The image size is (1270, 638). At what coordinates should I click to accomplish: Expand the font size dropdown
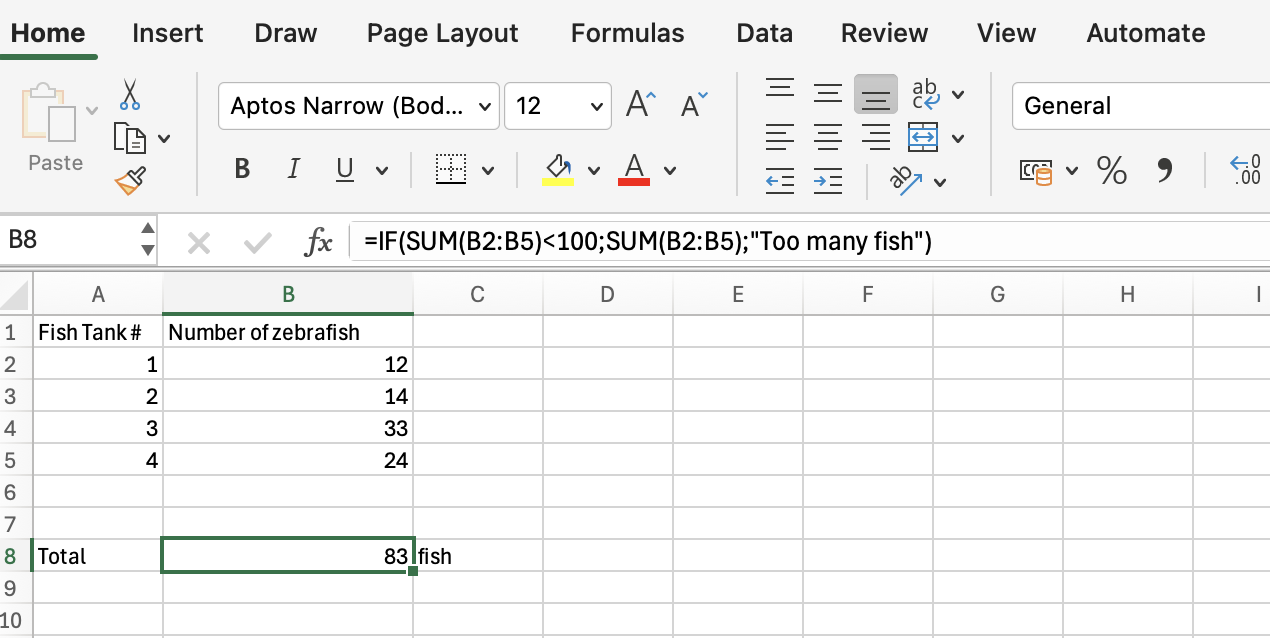pyautogui.click(x=597, y=106)
